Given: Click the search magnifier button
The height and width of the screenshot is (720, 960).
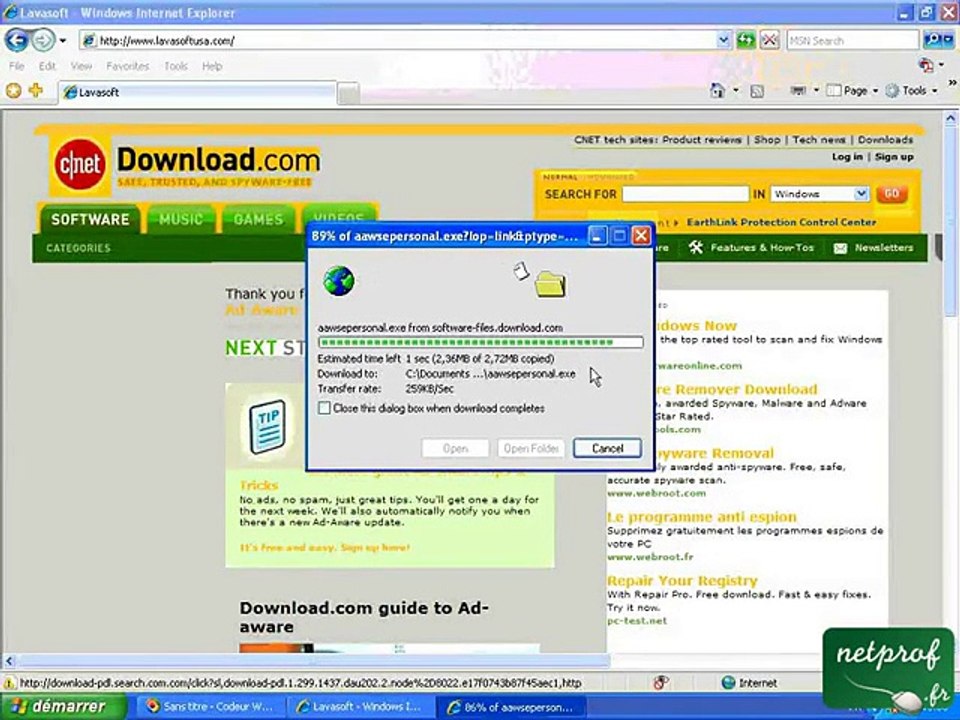Looking at the screenshot, I should [x=933, y=40].
